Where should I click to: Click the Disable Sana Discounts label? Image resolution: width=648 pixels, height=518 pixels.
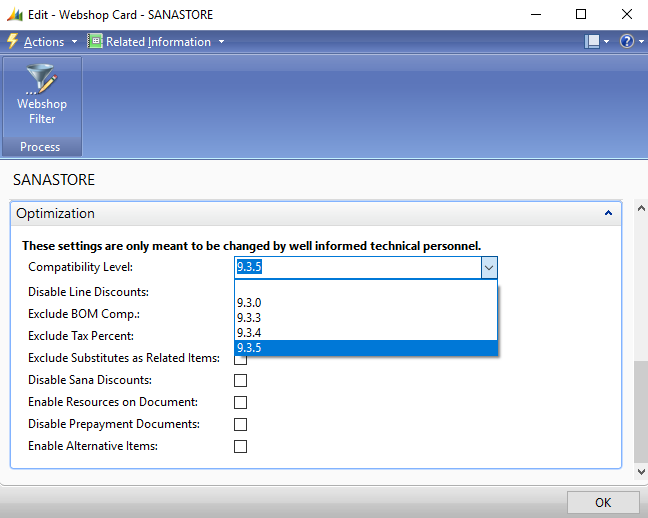point(90,380)
